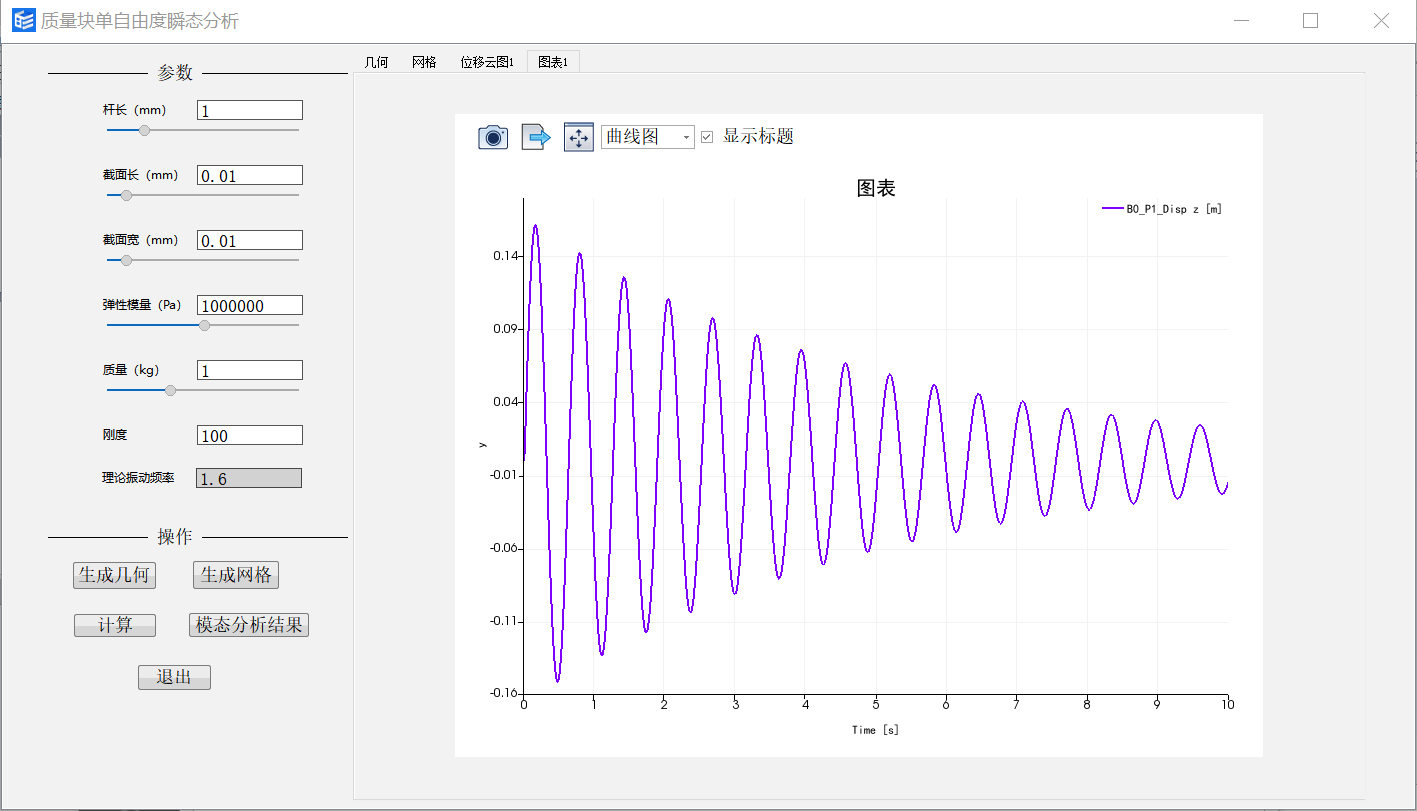The width and height of the screenshot is (1417, 811).
Task: Click the 10 x-axis tick label
Action: [x=1228, y=704]
